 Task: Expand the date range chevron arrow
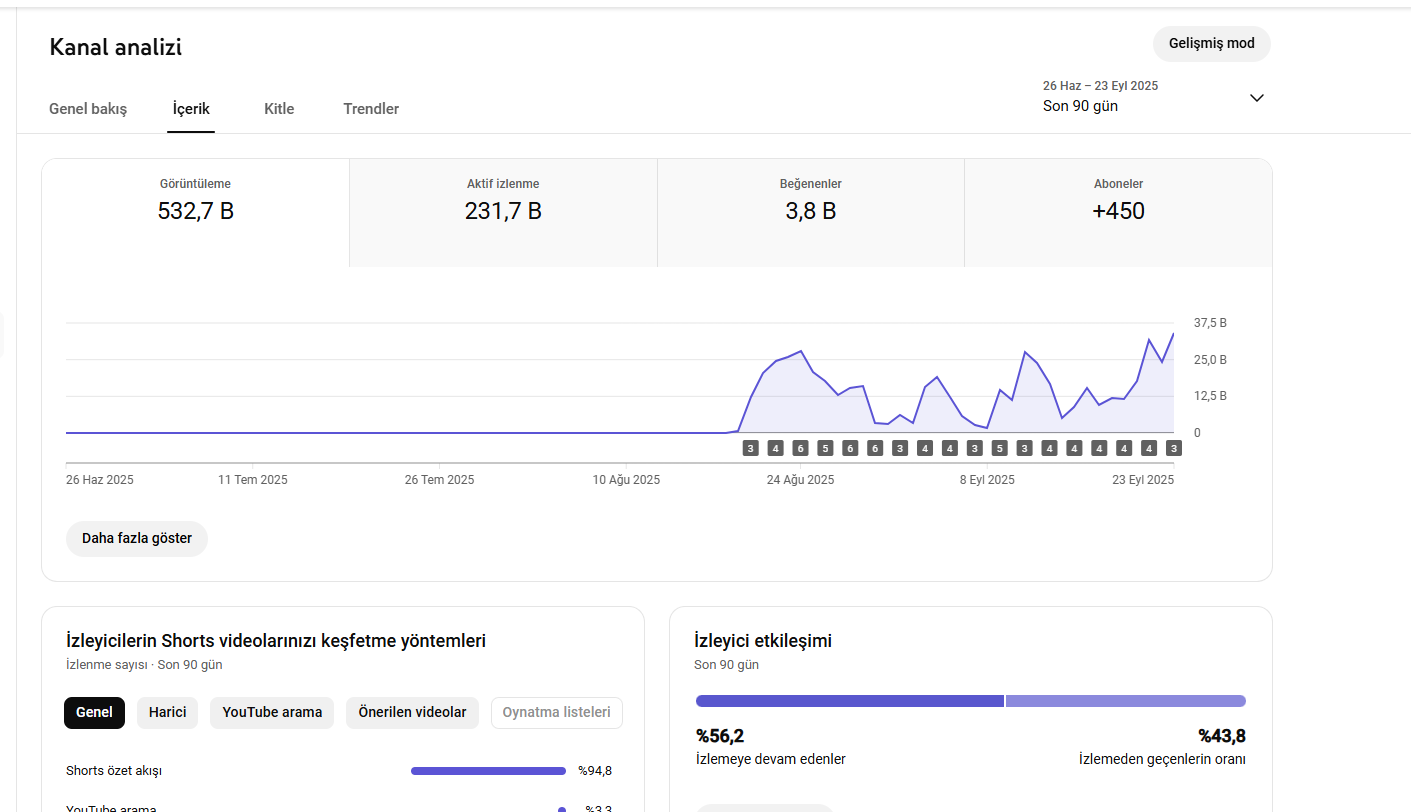[x=1257, y=98]
